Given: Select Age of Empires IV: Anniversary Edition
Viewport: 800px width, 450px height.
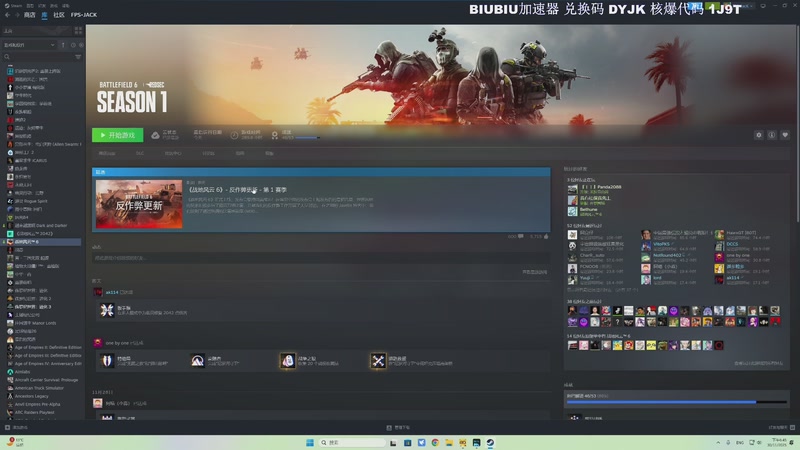Looking at the screenshot, I should 44,364.
